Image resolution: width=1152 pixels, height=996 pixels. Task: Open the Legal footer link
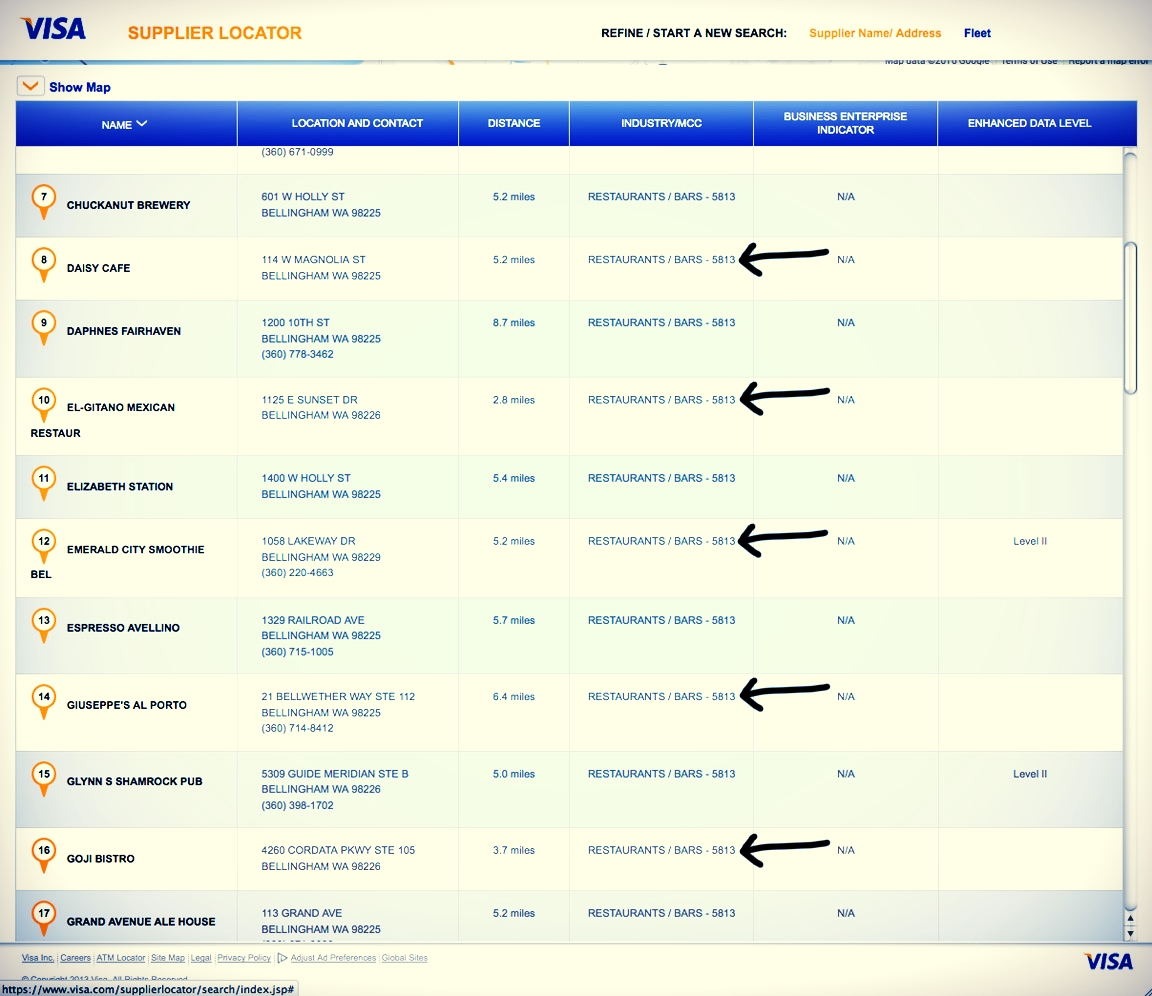click(201, 958)
